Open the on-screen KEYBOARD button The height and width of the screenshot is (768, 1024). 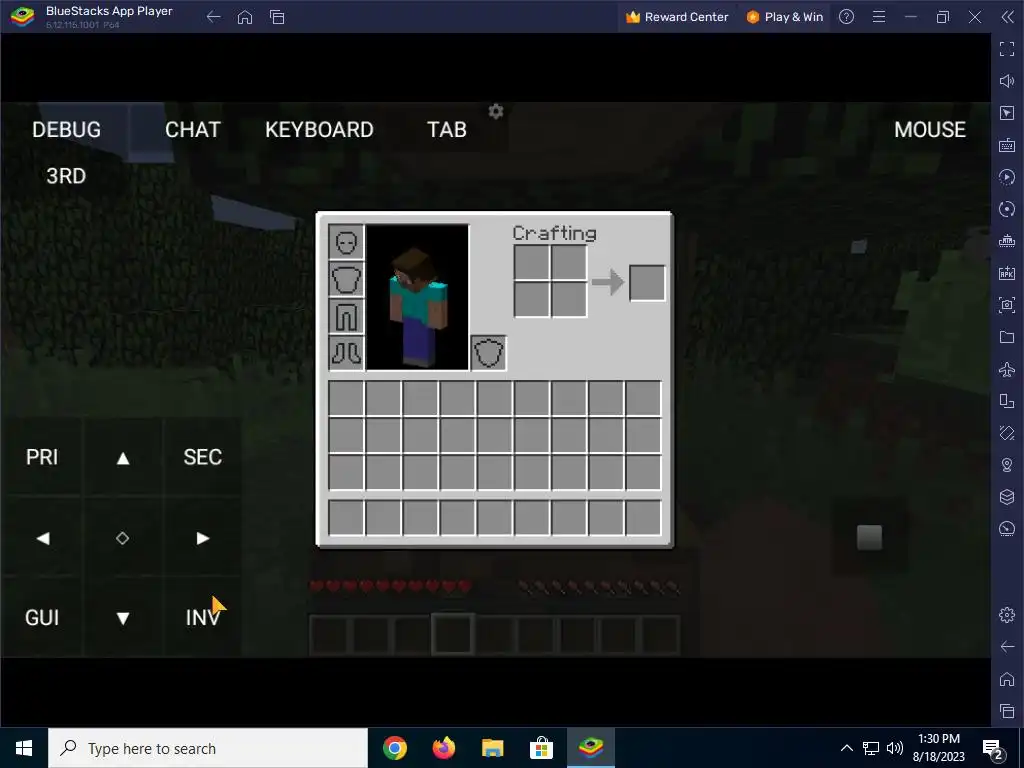point(319,129)
